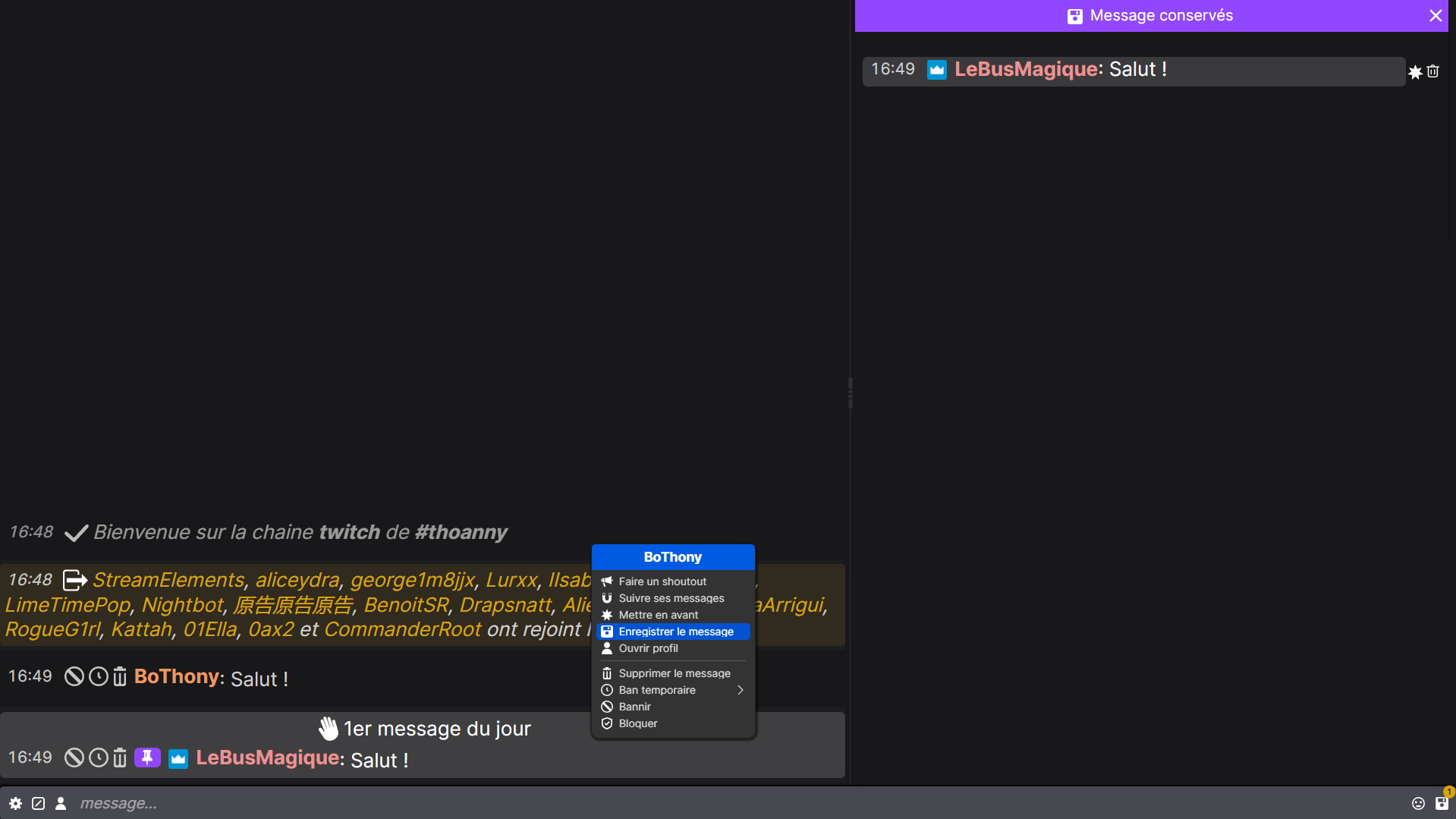Viewport: 1456px width, 819px height.
Task: Click the 16:49 timestamp on BoThony's message
Action: [x=30, y=676]
